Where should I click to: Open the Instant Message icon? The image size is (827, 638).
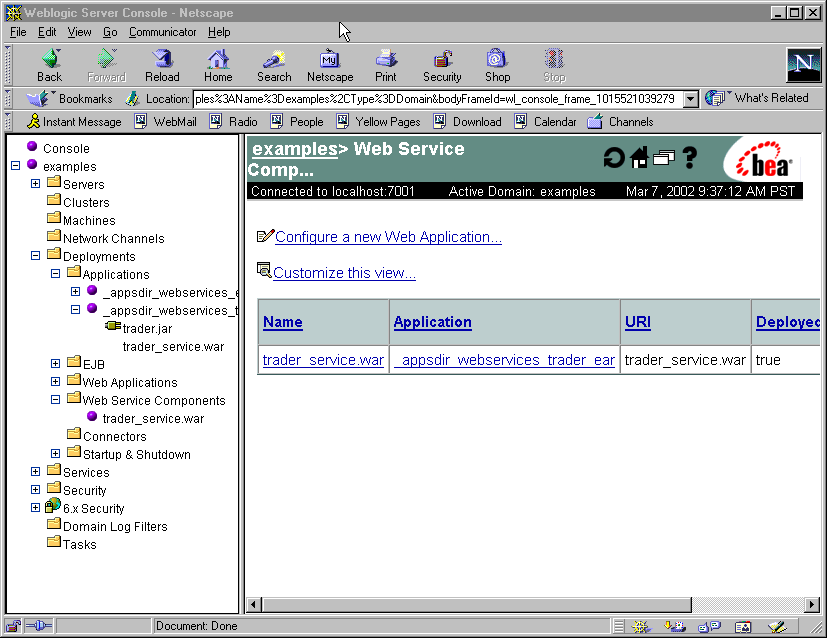click(33, 122)
